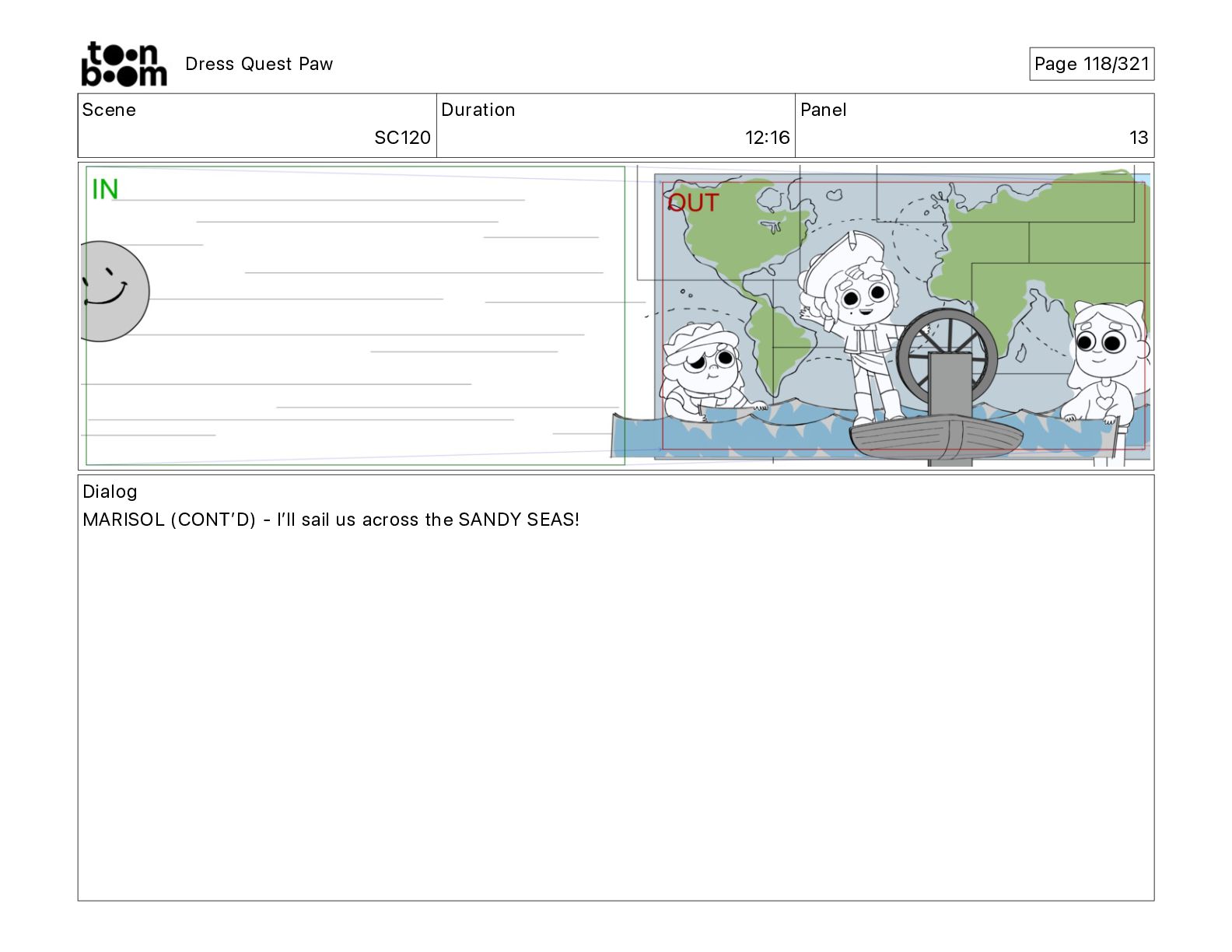Click the 'Page 118/321' box
This screenshot has height=952, width=1232.
coord(1091,64)
